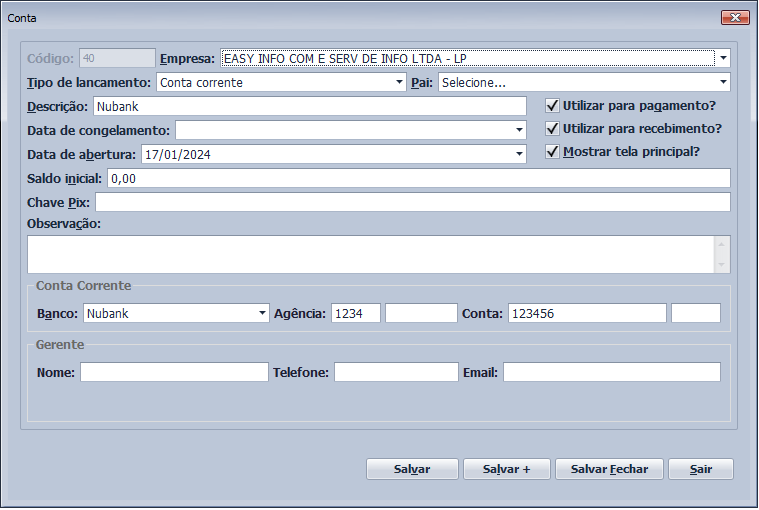Screen dimensions: 759x510
Task: Click the Gerente Nome field
Action: (x=174, y=372)
